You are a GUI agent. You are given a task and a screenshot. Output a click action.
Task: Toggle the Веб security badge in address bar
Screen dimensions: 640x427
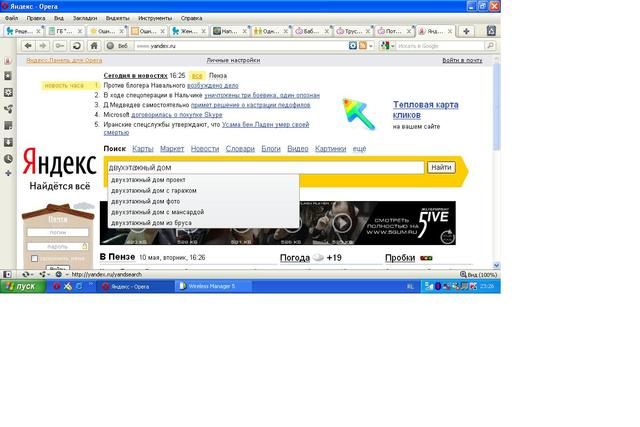coord(117,46)
